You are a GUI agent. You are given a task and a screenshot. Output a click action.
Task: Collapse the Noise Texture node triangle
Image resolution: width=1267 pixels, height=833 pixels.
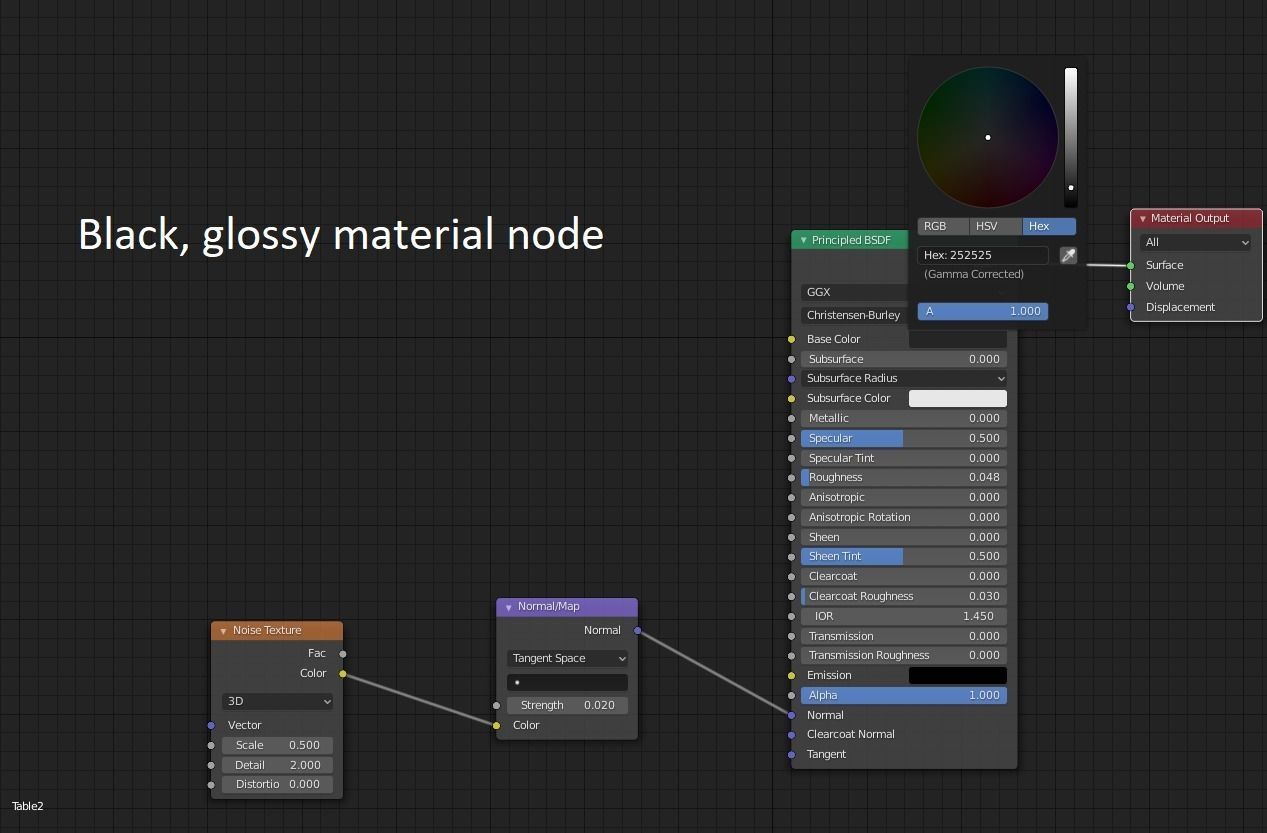click(x=223, y=631)
